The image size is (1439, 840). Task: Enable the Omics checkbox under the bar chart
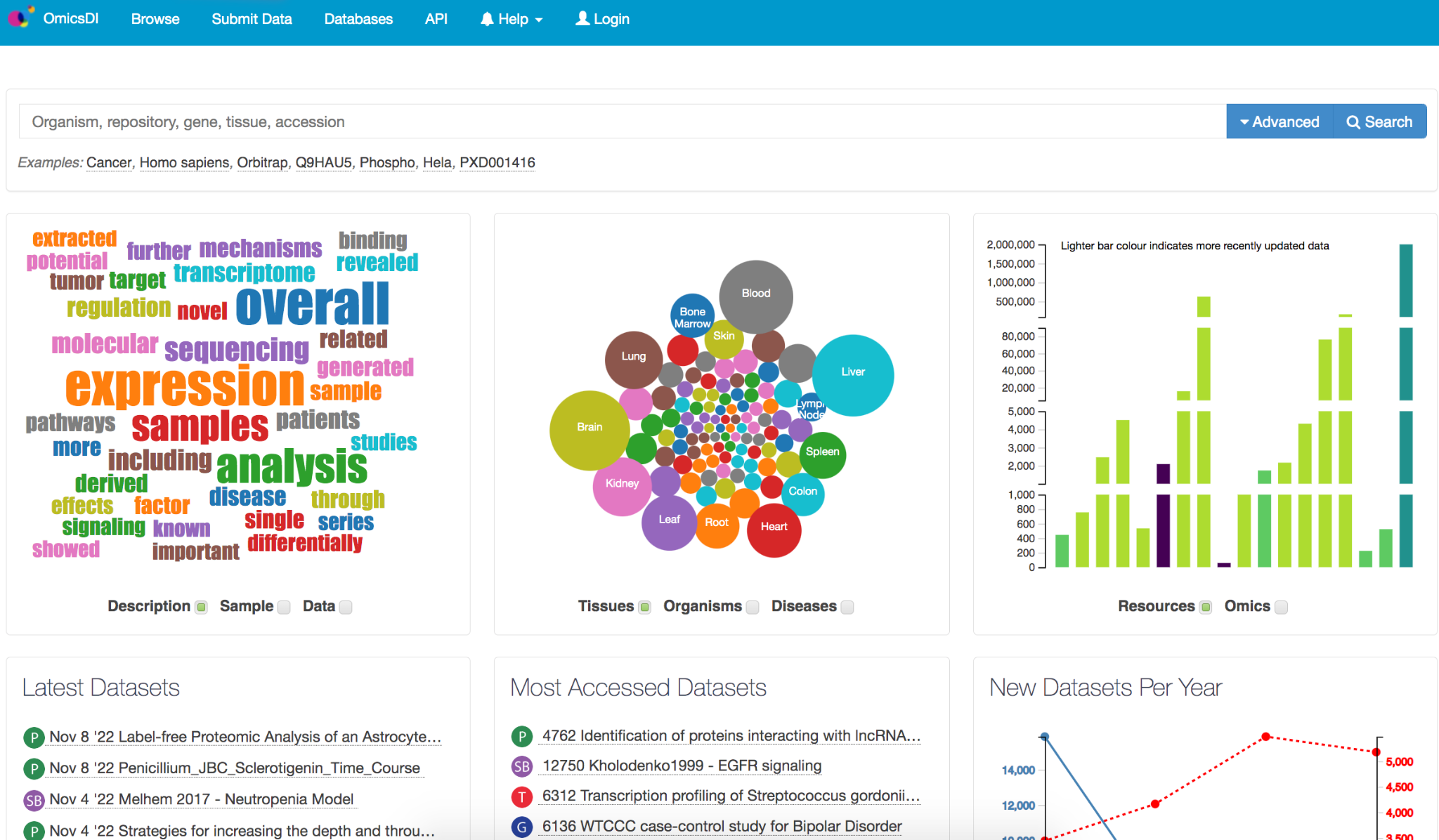pos(1282,607)
